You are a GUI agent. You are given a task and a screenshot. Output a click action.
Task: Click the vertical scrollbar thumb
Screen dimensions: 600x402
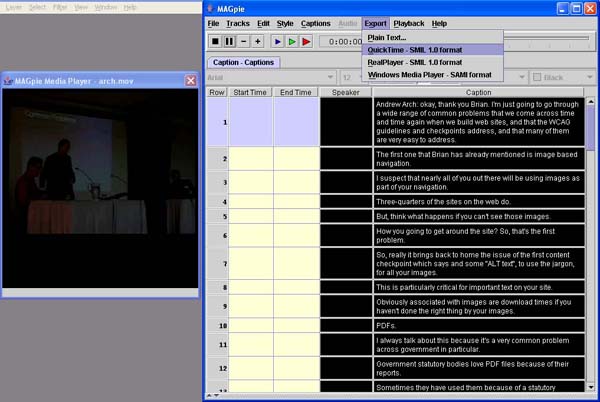[590, 127]
